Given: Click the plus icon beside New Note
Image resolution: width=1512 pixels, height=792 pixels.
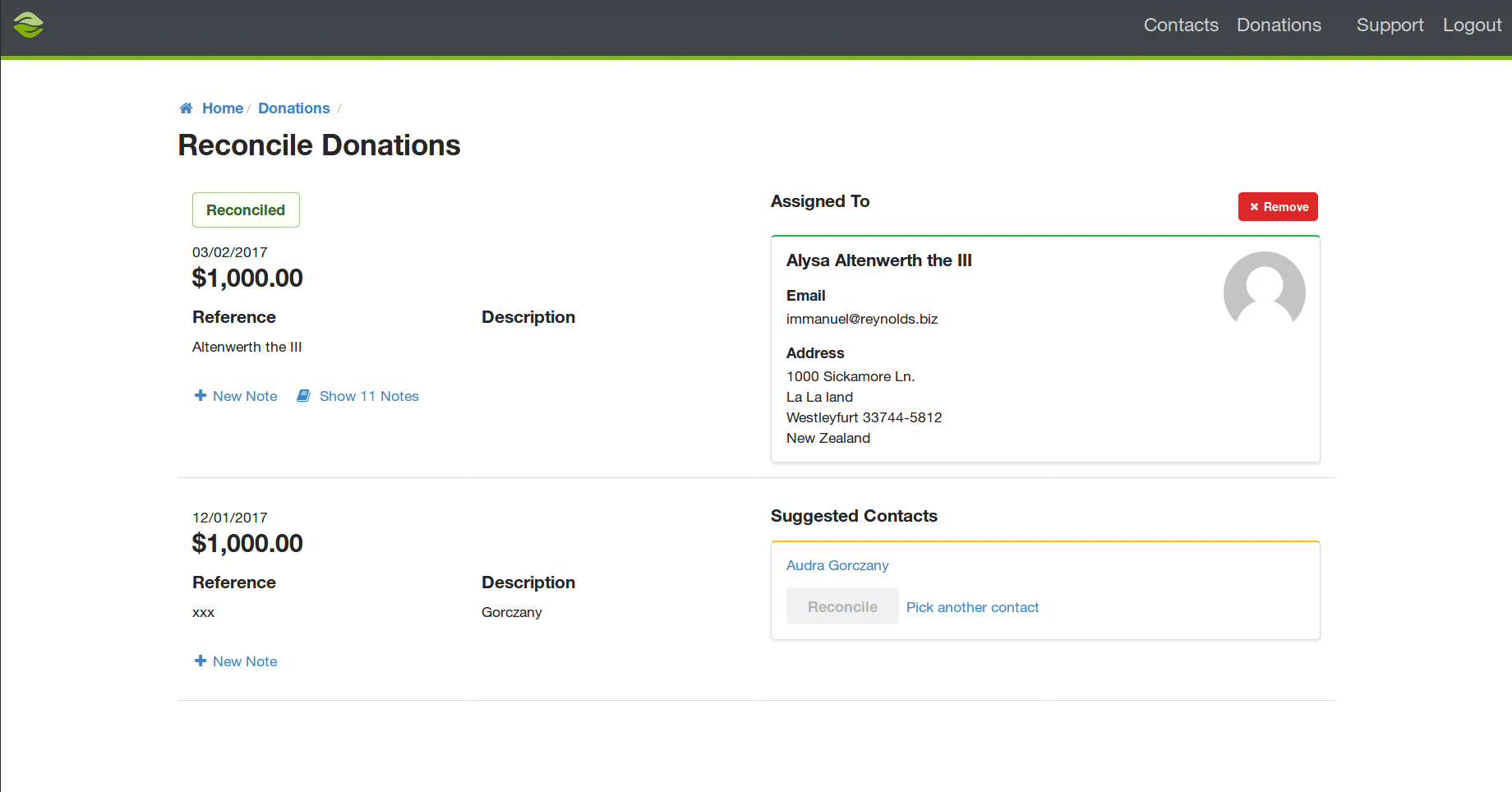Looking at the screenshot, I should (200, 395).
